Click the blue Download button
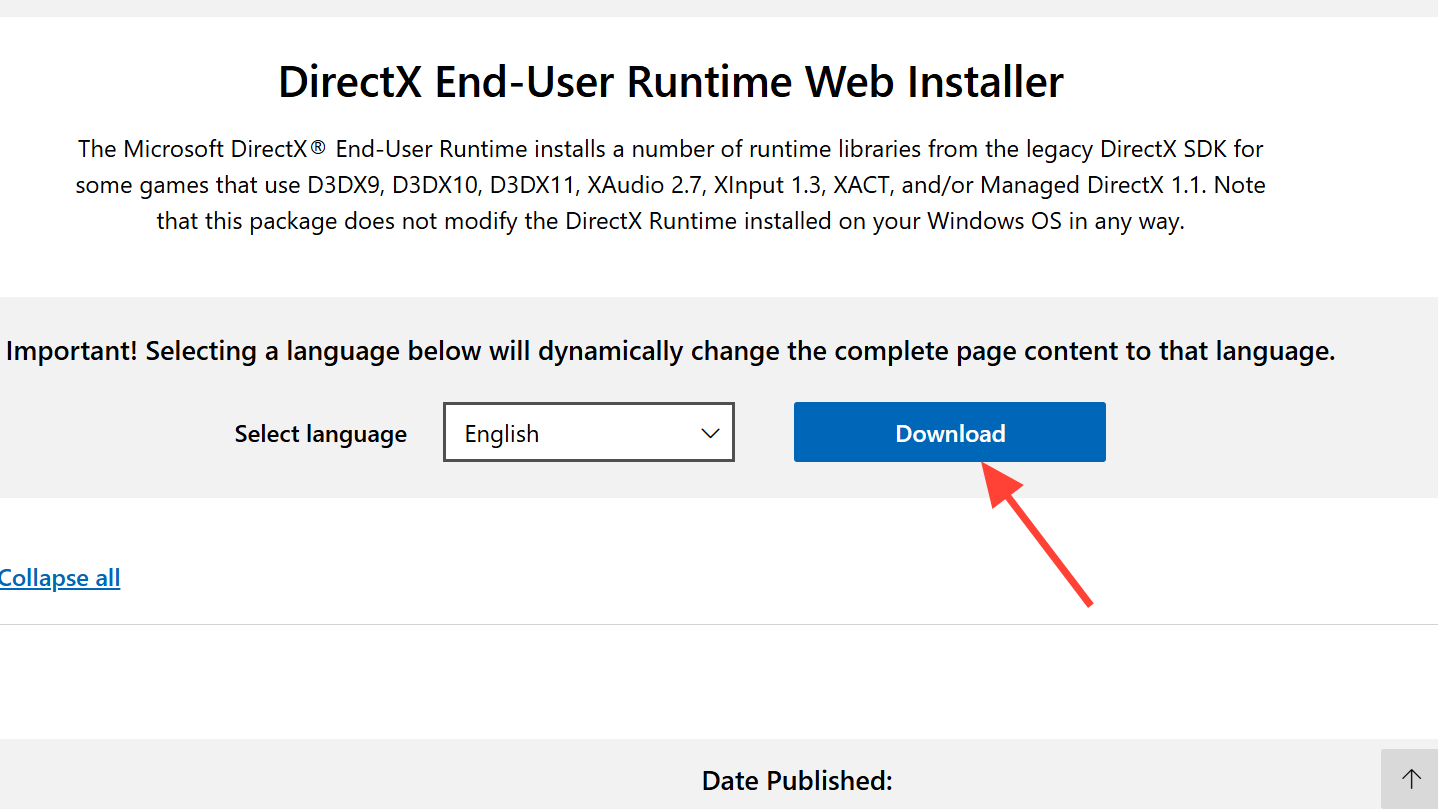1438x809 pixels. pos(949,432)
